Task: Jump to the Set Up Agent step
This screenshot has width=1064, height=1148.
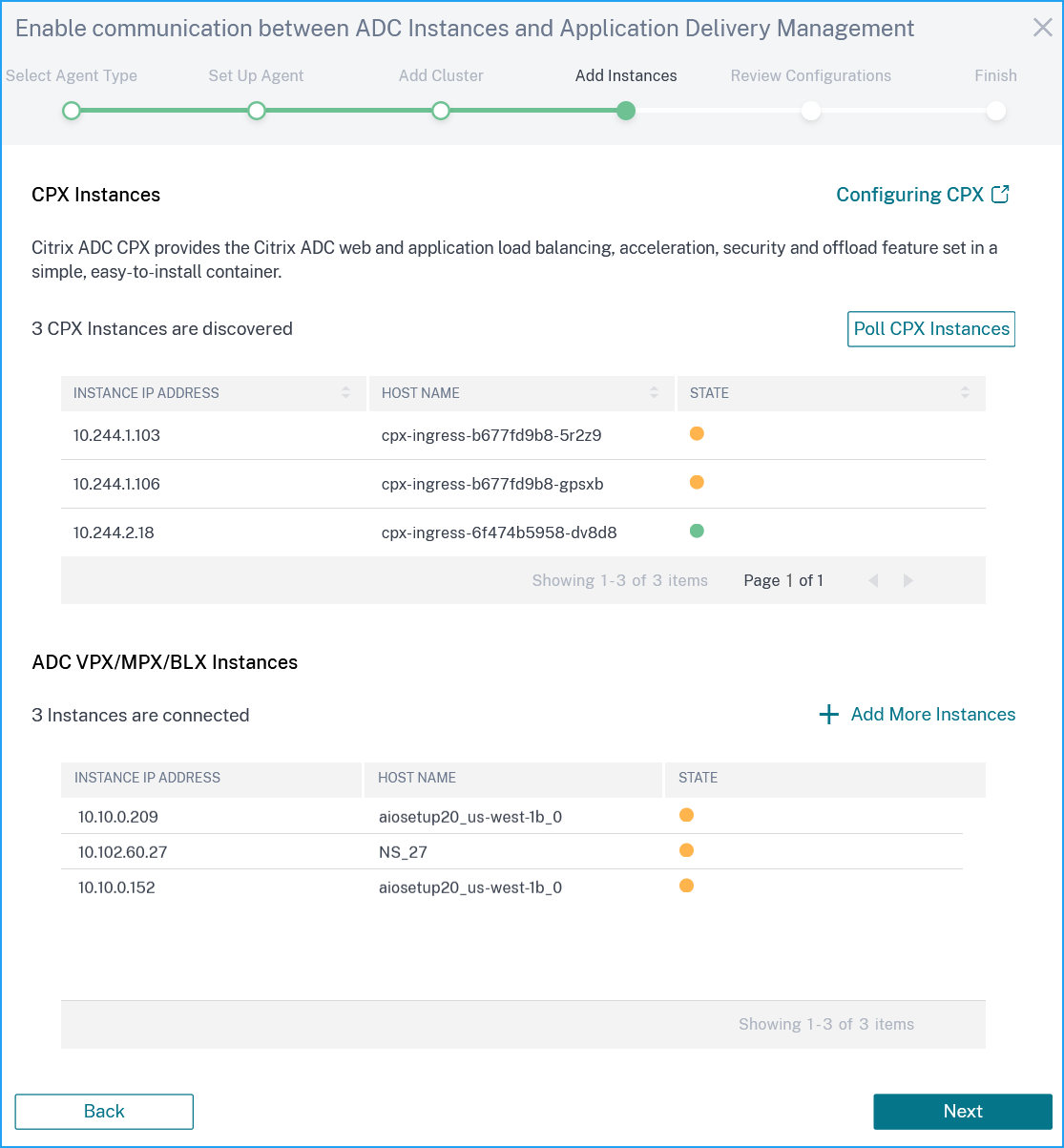Action: [256, 111]
